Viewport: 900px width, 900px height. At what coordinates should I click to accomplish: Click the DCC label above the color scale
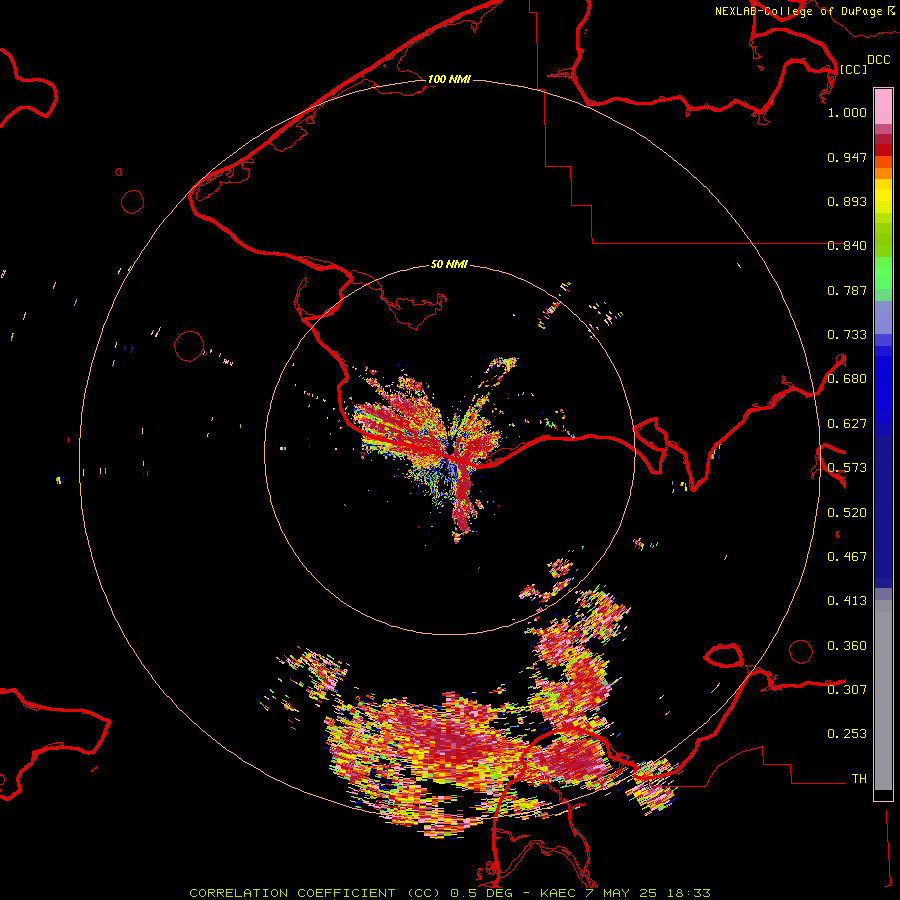(878, 60)
